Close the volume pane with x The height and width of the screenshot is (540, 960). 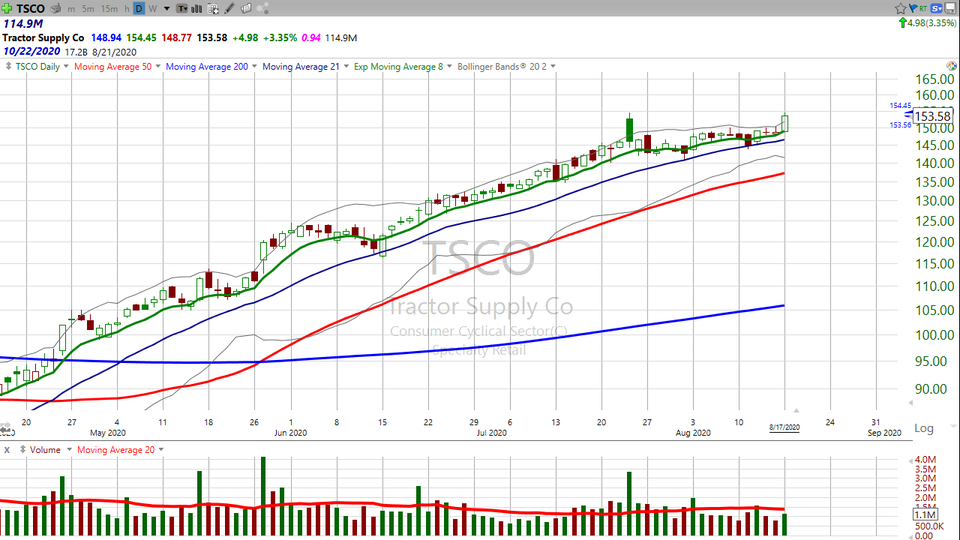point(7,450)
